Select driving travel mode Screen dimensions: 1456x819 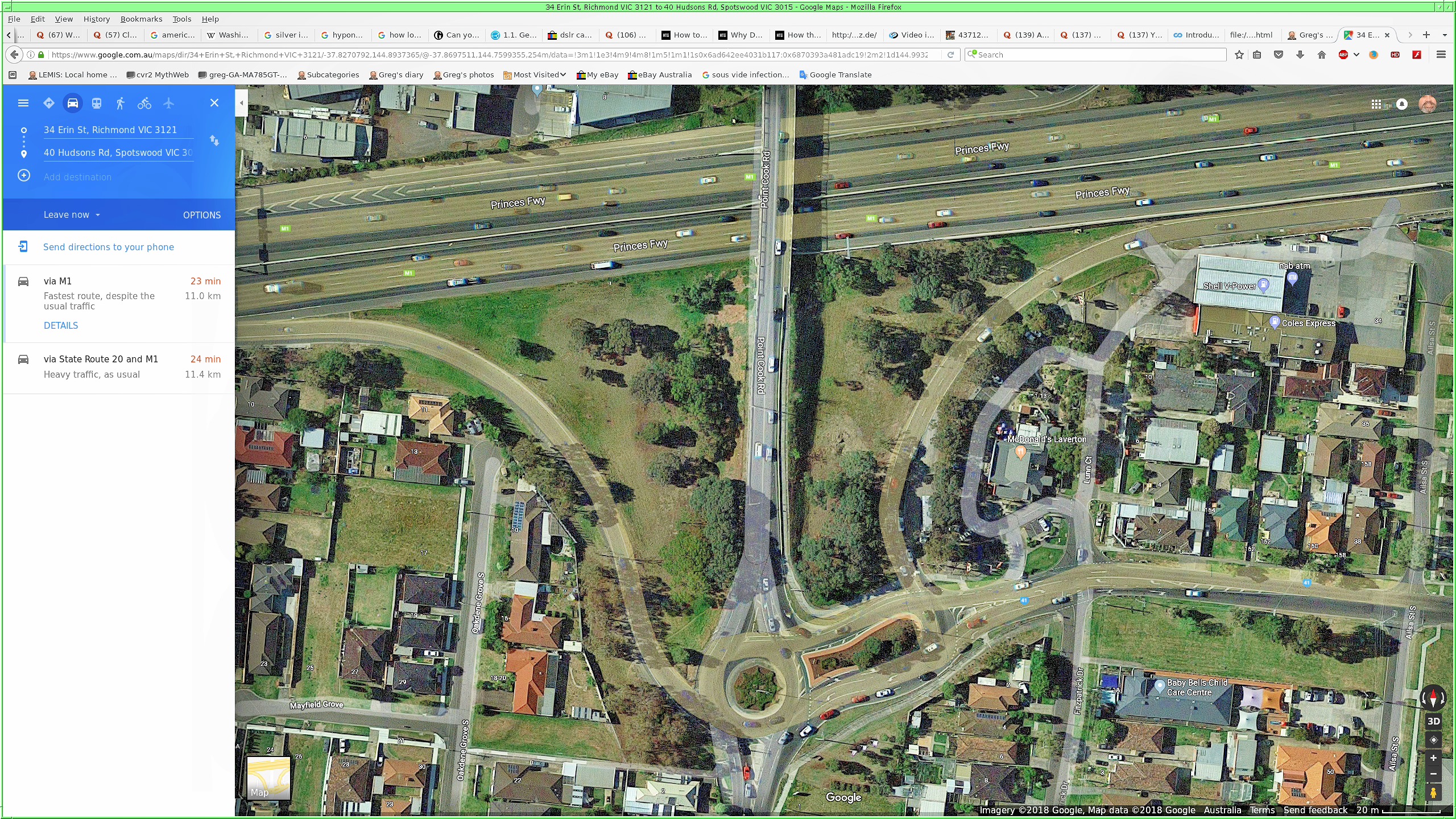pos(73,103)
